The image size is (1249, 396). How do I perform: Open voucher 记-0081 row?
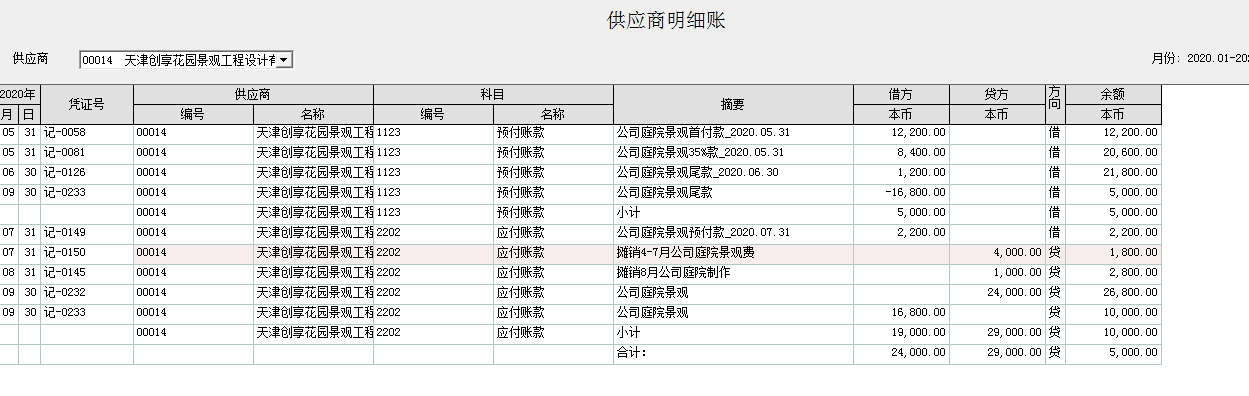(580, 152)
